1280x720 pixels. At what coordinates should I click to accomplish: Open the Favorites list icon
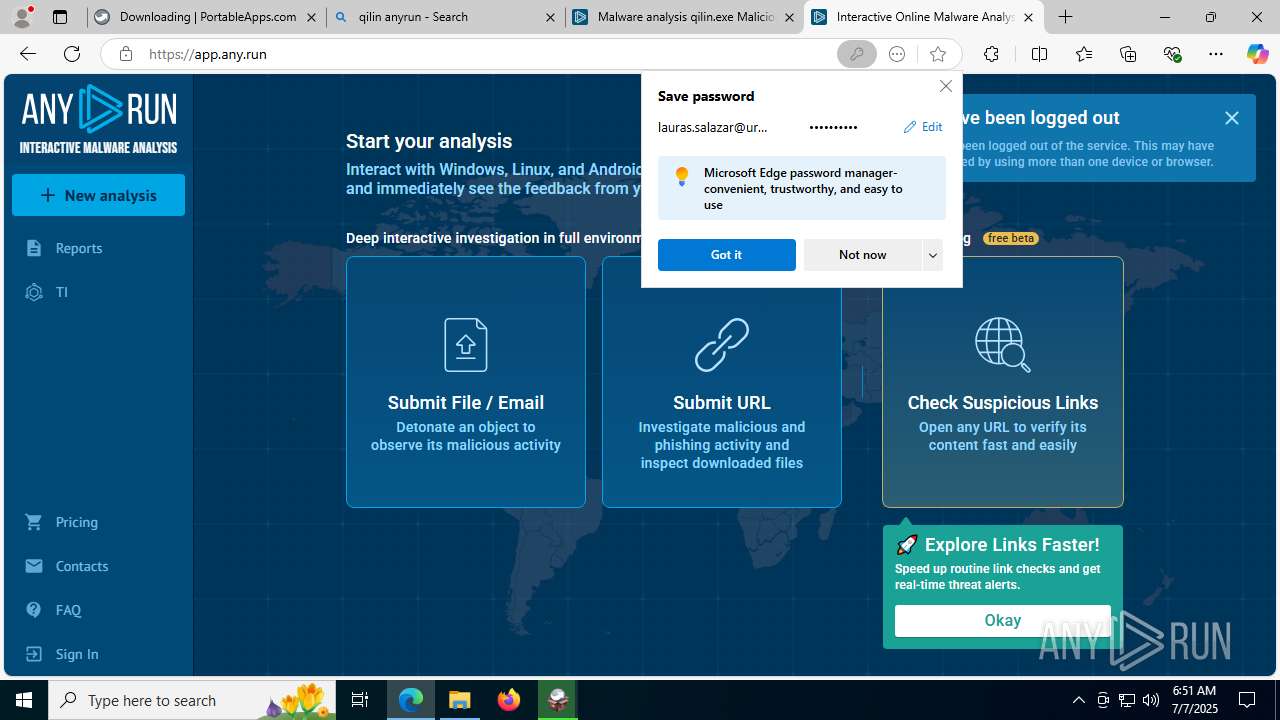(1084, 54)
